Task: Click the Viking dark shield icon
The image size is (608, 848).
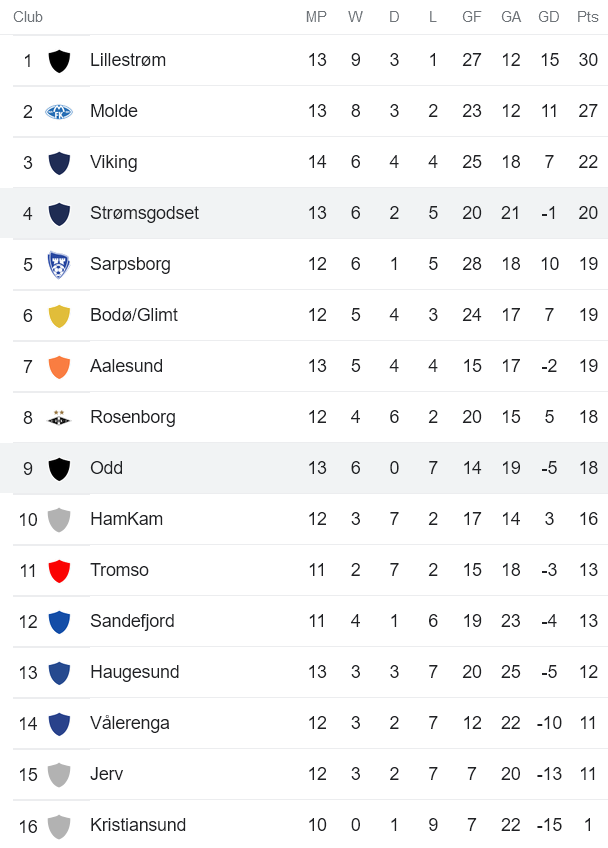Action: click(59, 163)
